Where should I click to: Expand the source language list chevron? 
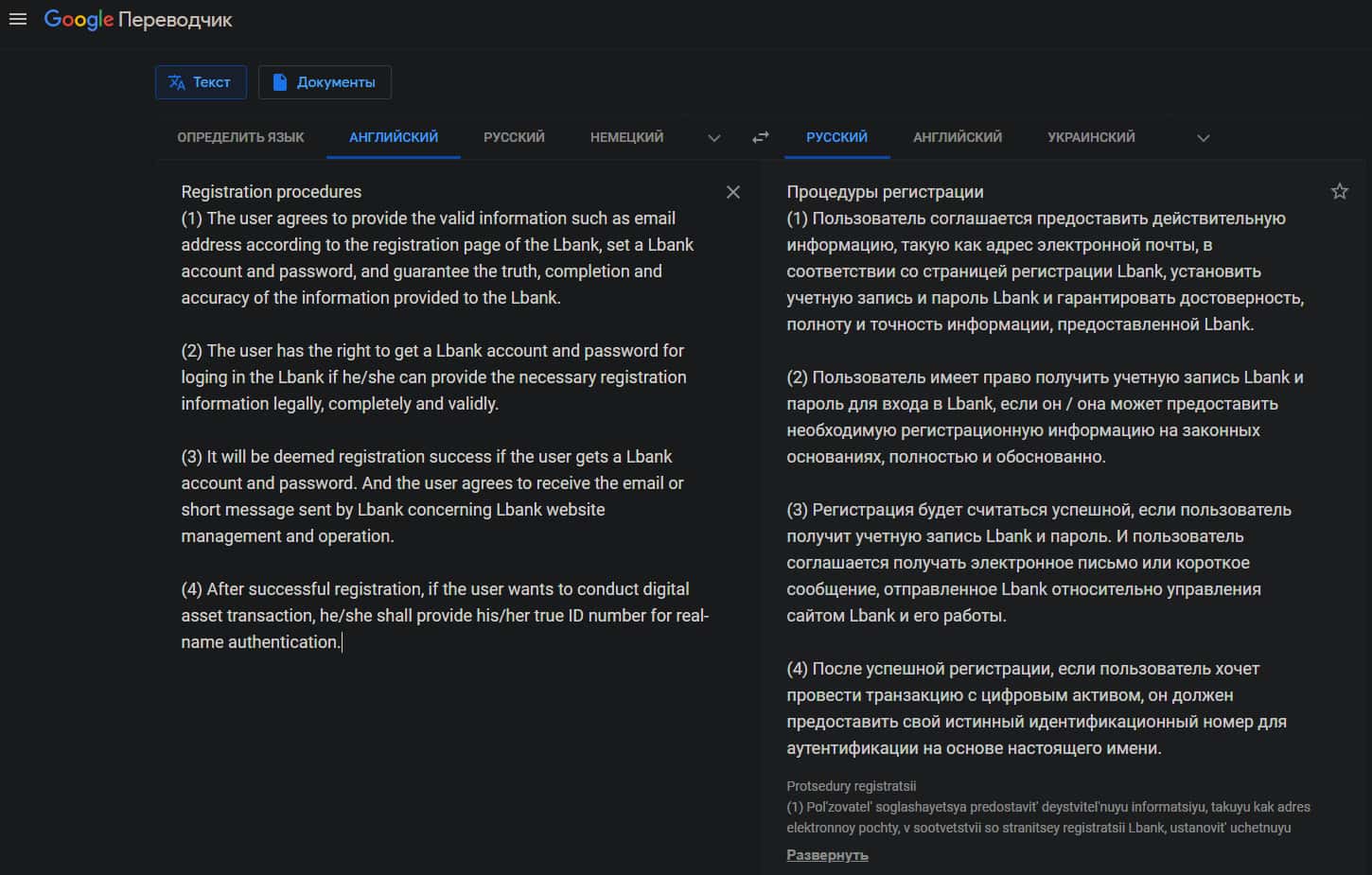714,138
